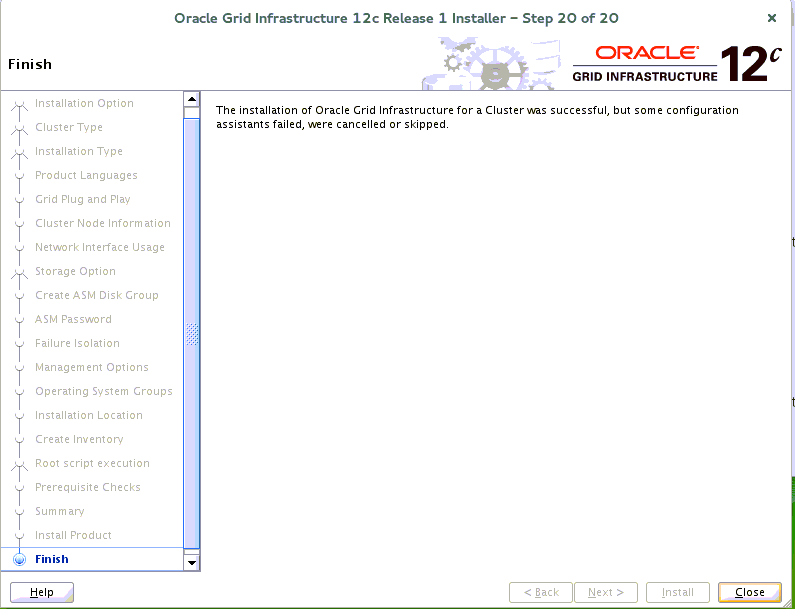
Task: Select the Product Languages step
Action: point(86,175)
